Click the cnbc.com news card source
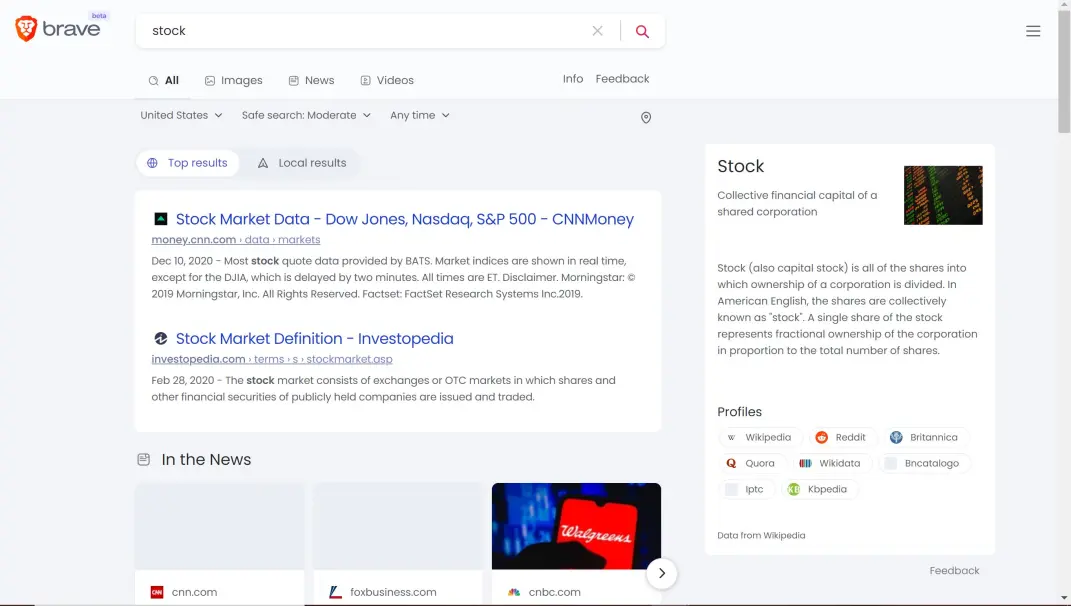The image size is (1071, 606). point(555,592)
